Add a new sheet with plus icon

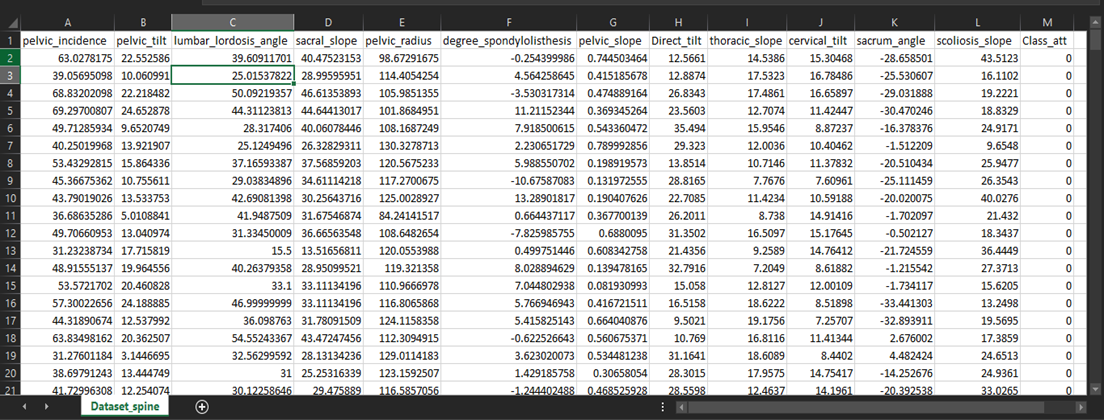202,407
